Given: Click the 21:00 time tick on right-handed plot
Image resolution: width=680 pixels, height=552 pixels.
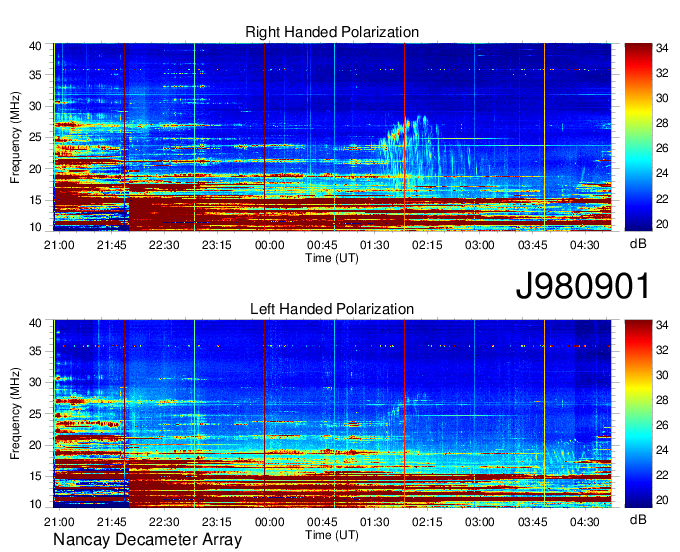Looking at the screenshot, I should pyautogui.click(x=59, y=245).
